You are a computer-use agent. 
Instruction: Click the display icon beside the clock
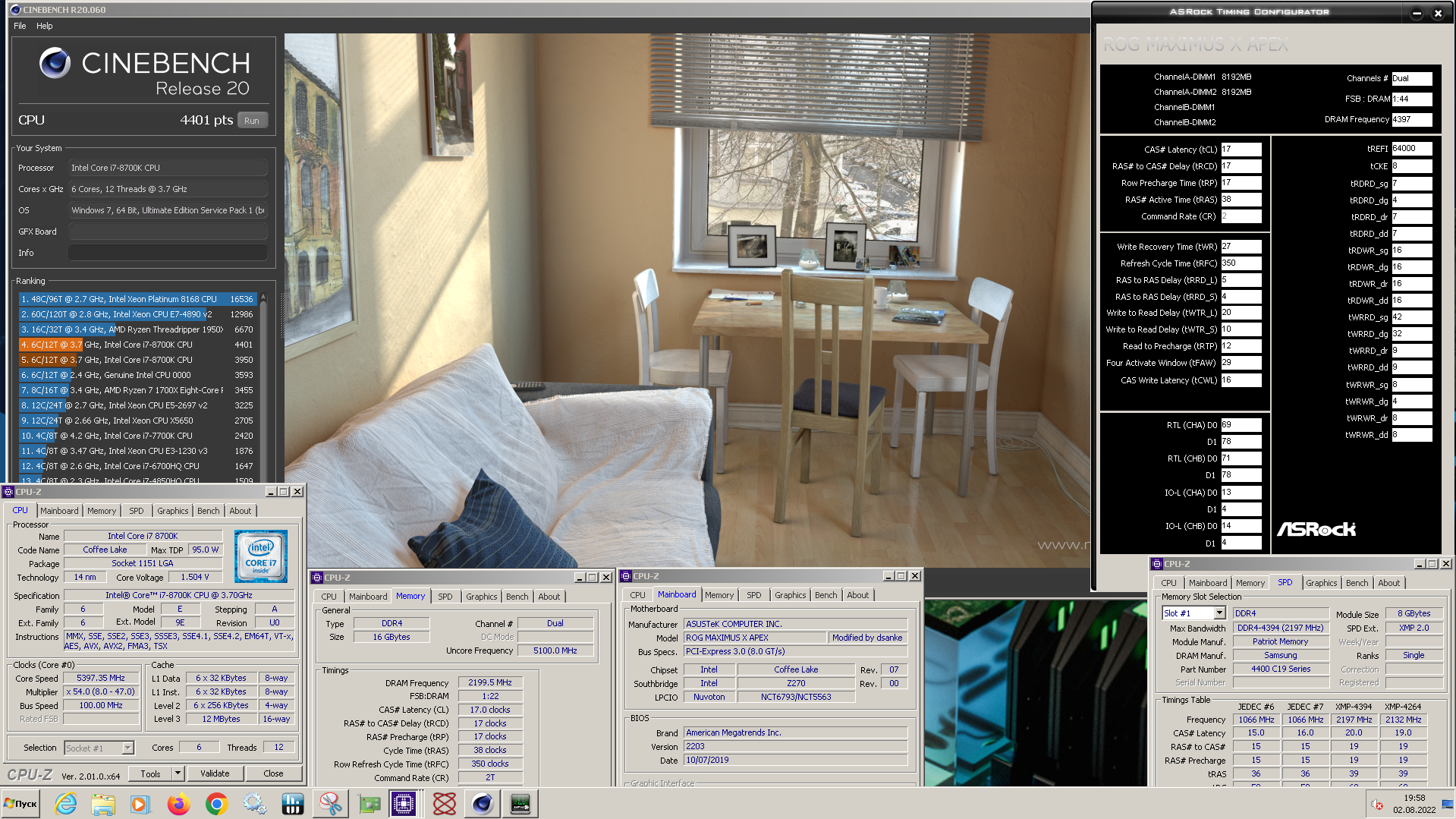1447,804
